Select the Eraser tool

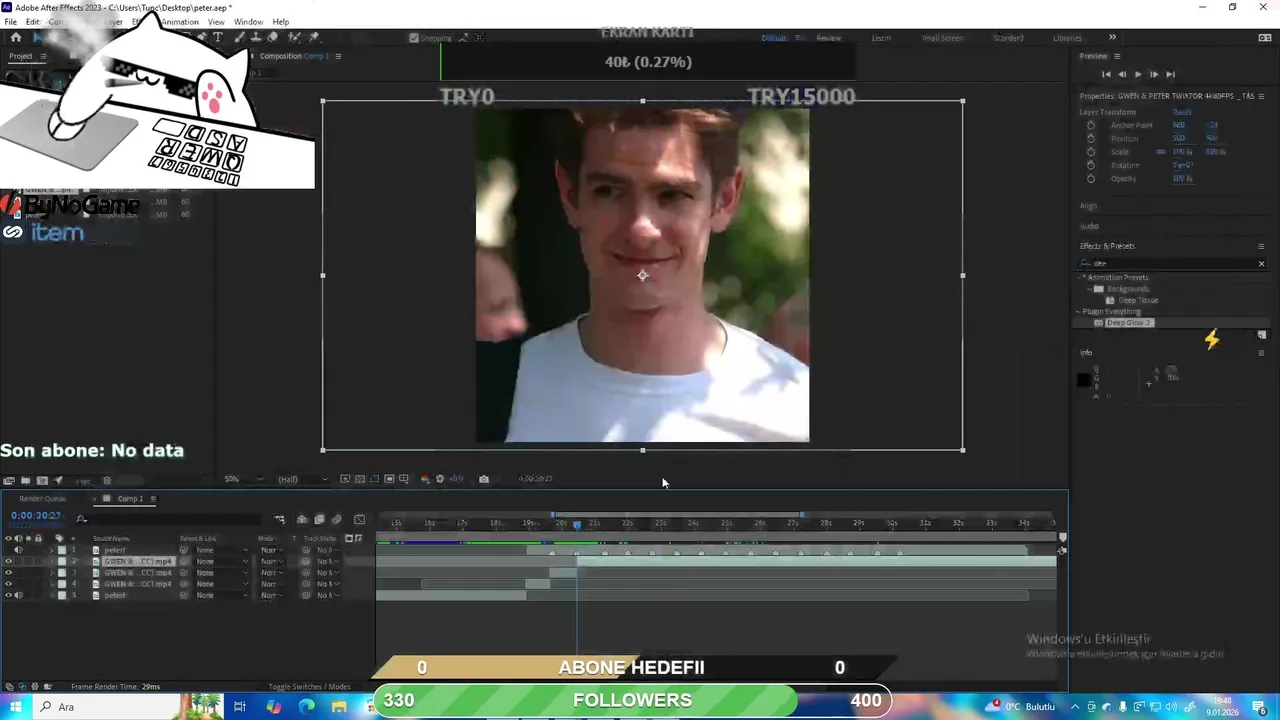(x=272, y=37)
